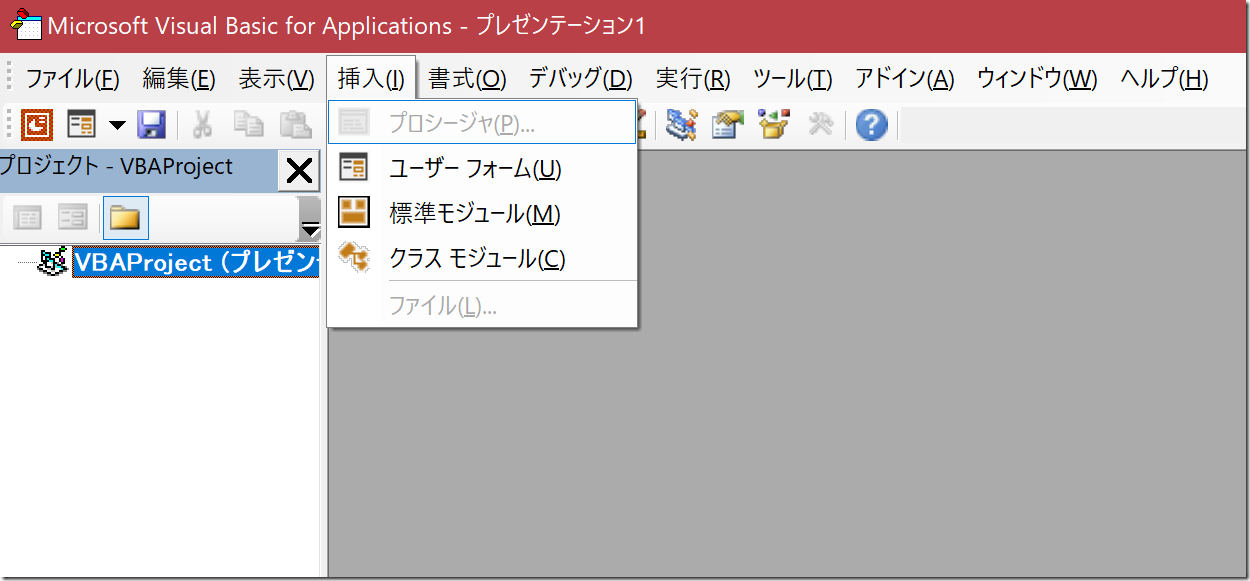Open the 表示(V) menu
1250x581 pixels.
point(276,79)
